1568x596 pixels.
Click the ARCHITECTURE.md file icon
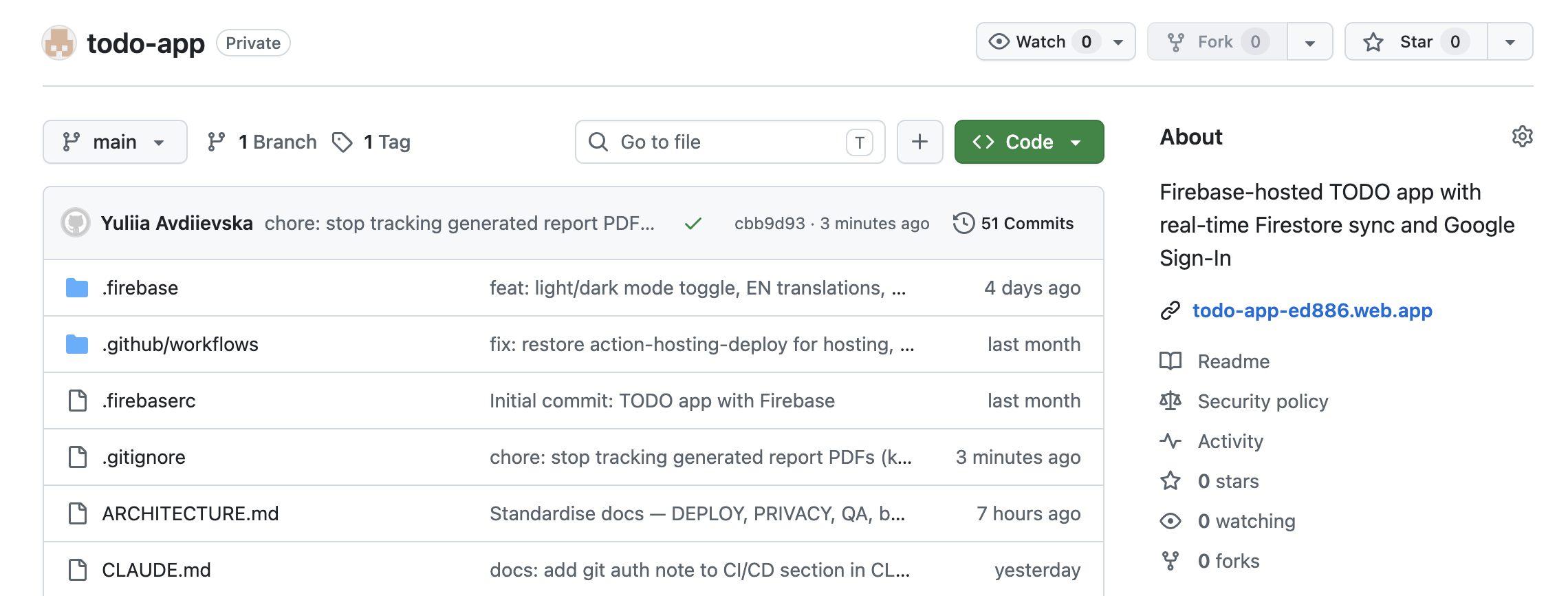(78, 513)
